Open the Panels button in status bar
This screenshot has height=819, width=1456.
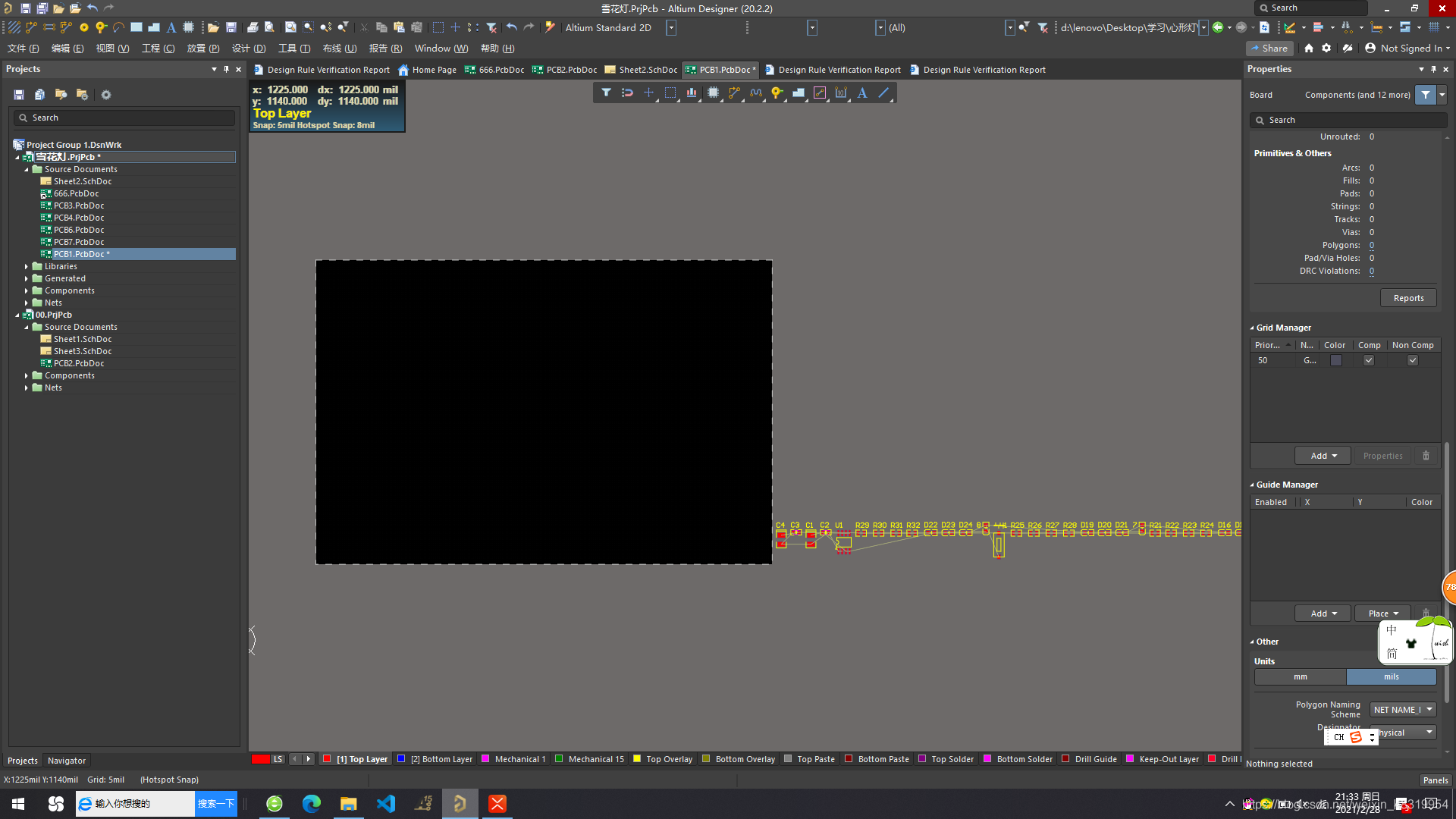point(1435,780)
